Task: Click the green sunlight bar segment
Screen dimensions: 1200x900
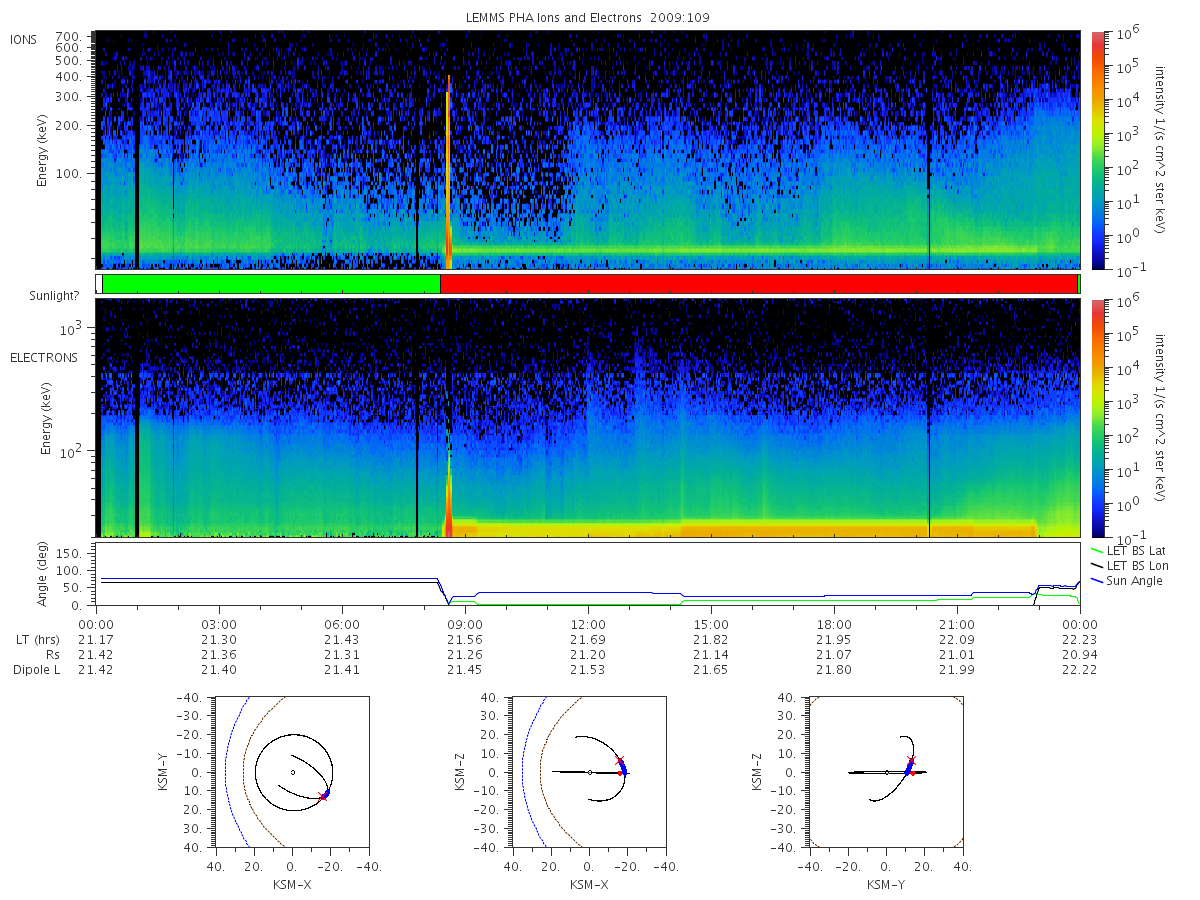Action: click(x=271, y=284)
